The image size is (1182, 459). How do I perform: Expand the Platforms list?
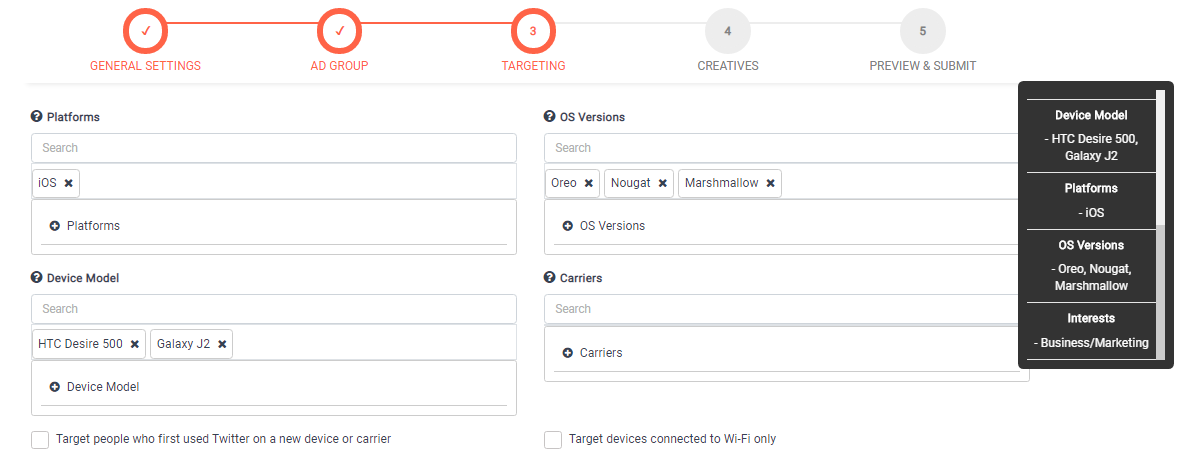(x=55, y=226)
